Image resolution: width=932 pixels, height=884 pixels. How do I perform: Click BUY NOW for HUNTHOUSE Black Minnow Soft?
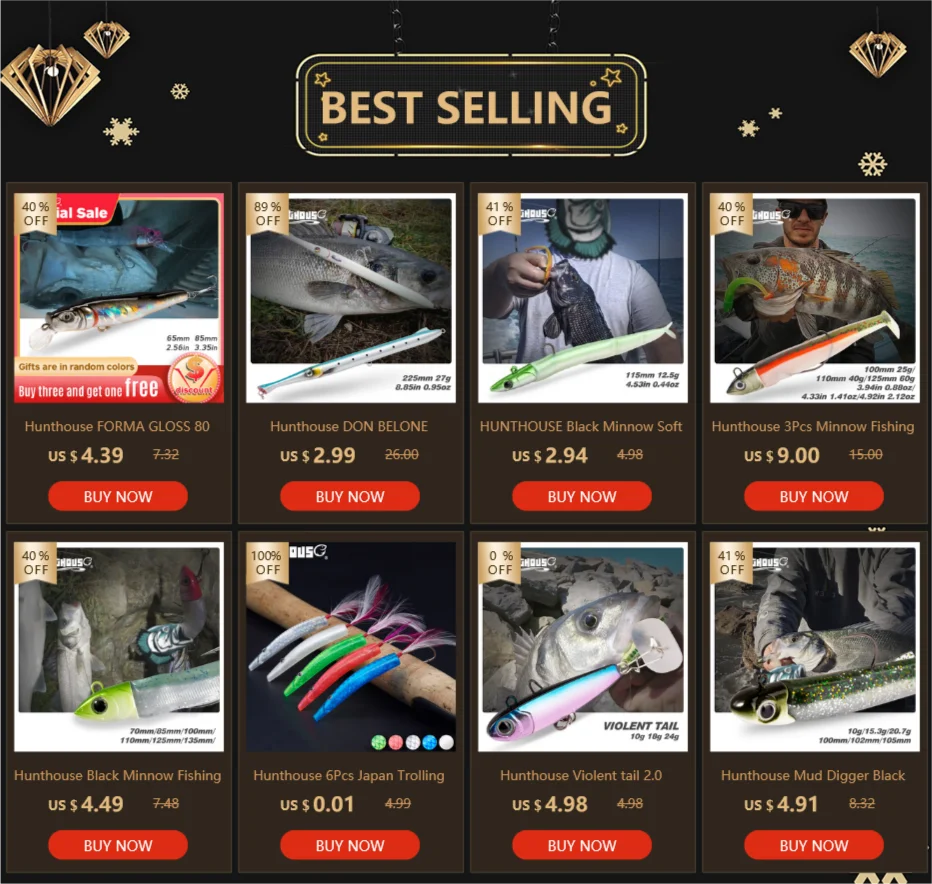pyautogui.click(x=582, y=496)
